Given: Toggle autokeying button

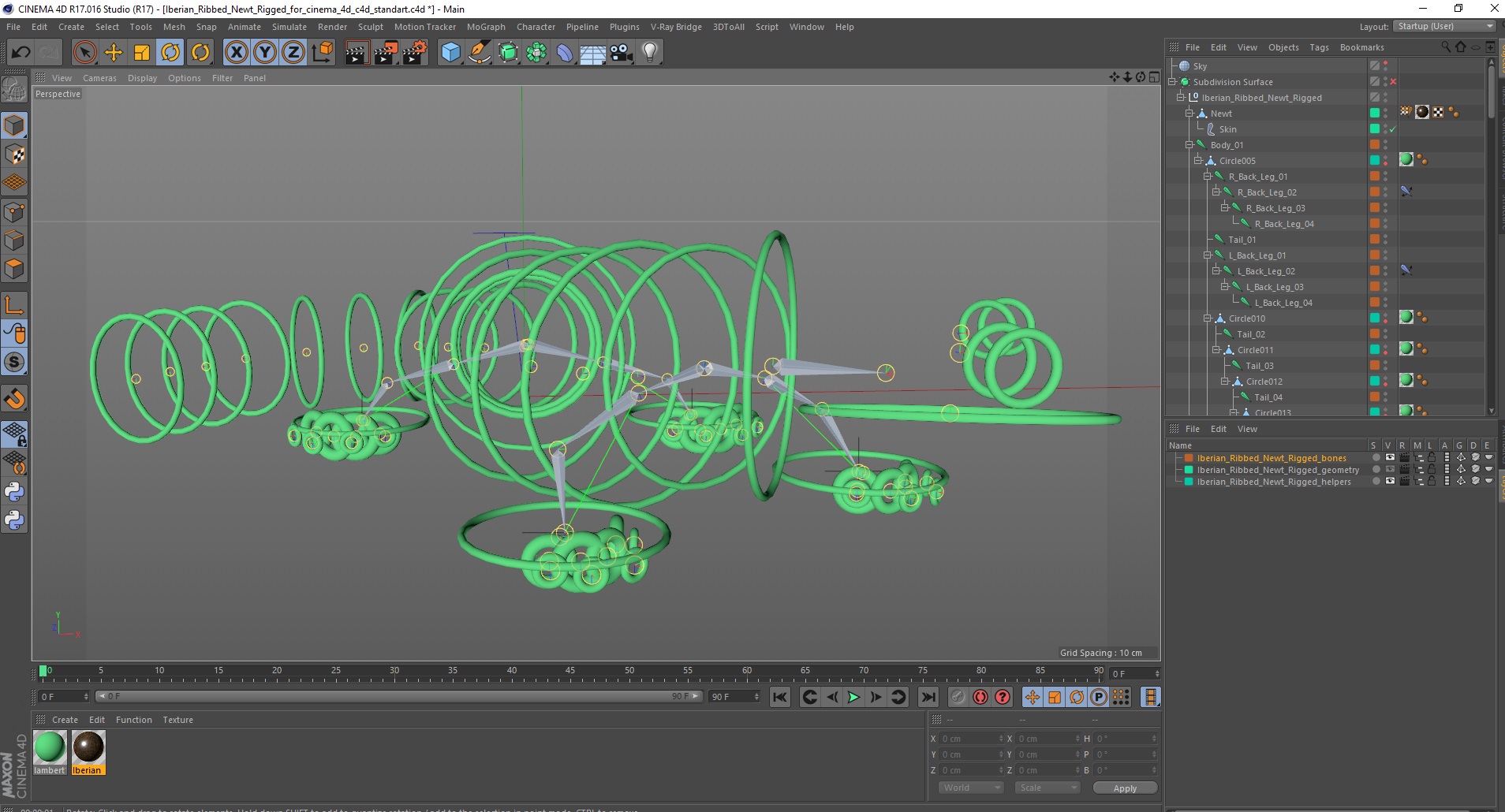Looking at the screenshot, I should pyautogui.click(x=980, y=697).
